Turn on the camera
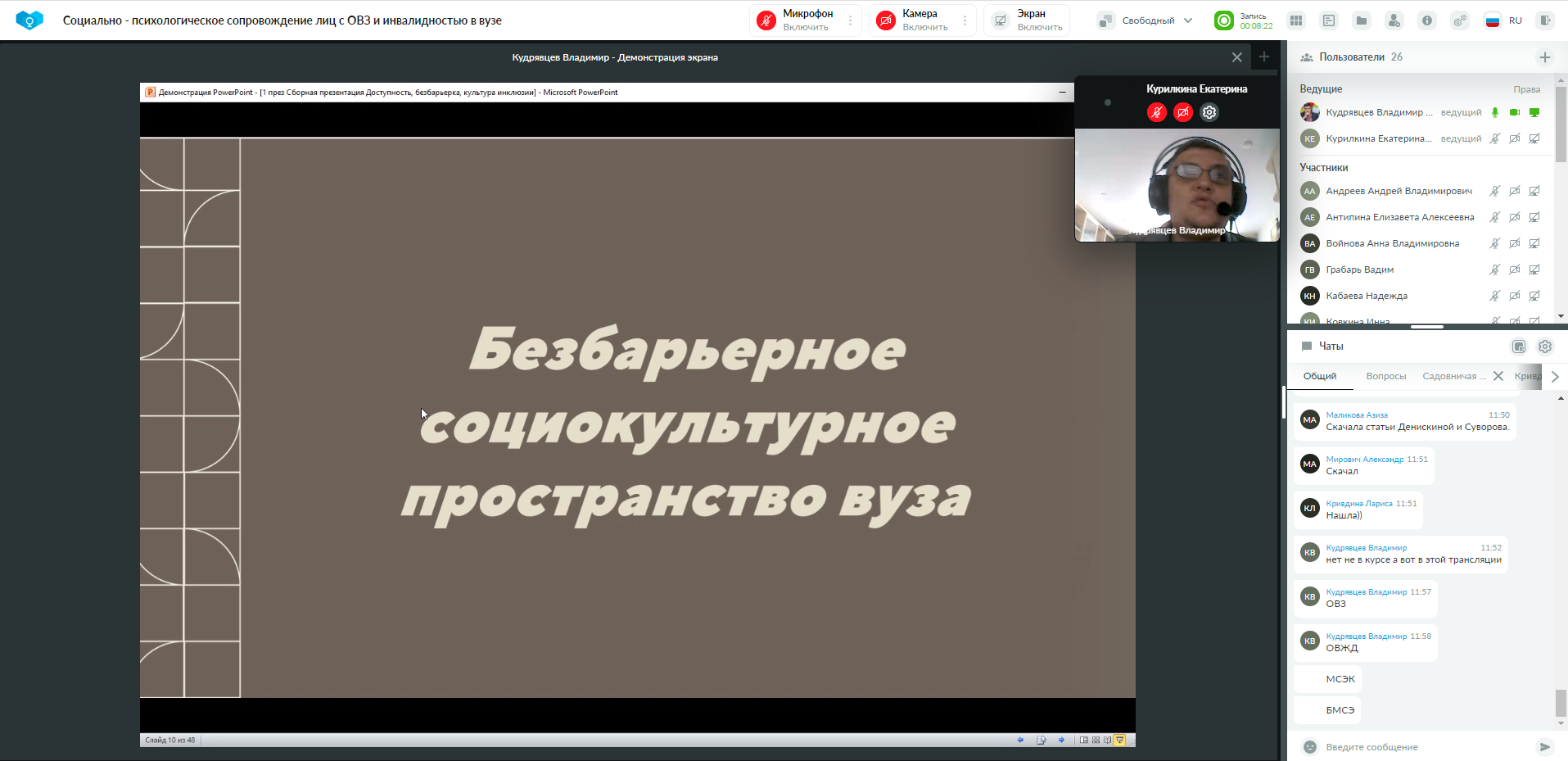Image resolution: width=1568 pixels, height=761 pixels. (914, 20)
